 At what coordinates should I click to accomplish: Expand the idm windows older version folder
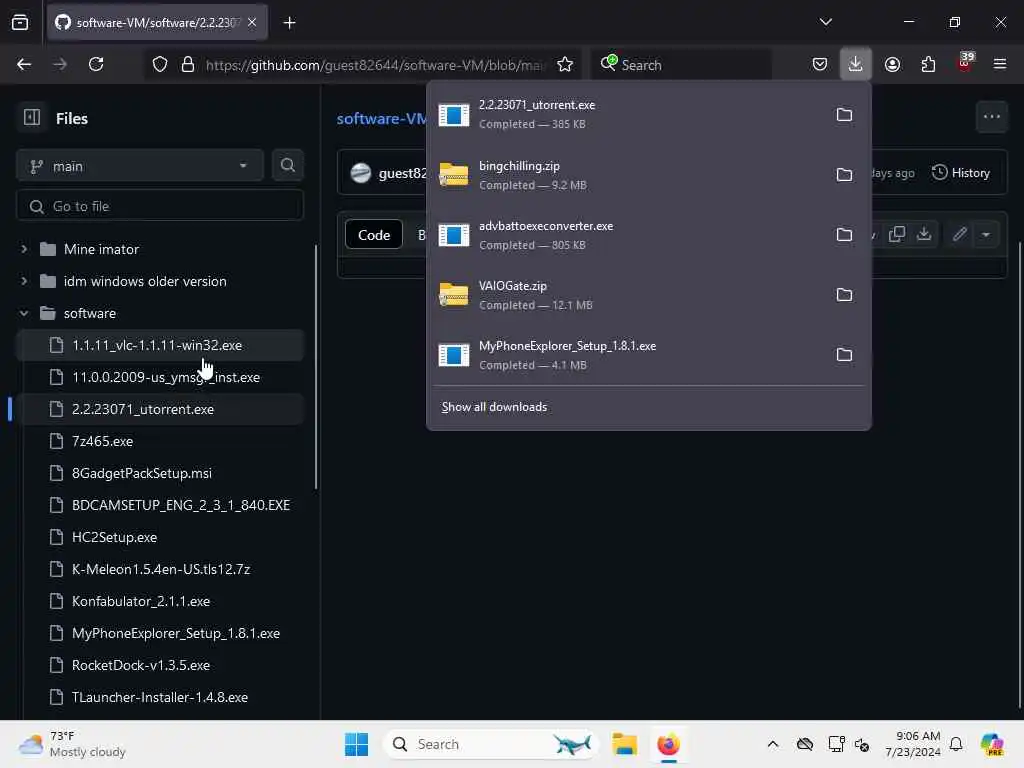pos(24,281)
